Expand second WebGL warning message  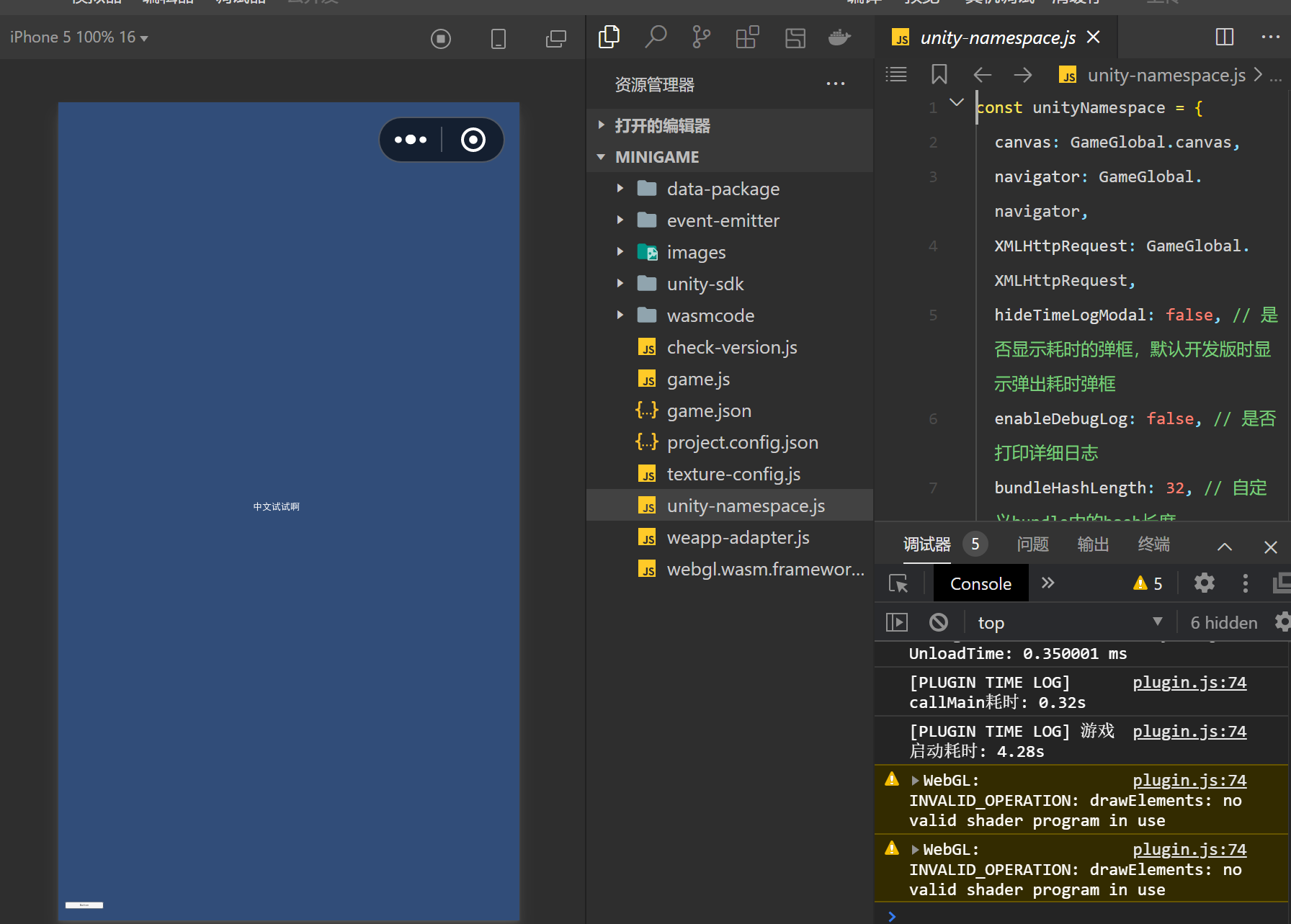915,850
